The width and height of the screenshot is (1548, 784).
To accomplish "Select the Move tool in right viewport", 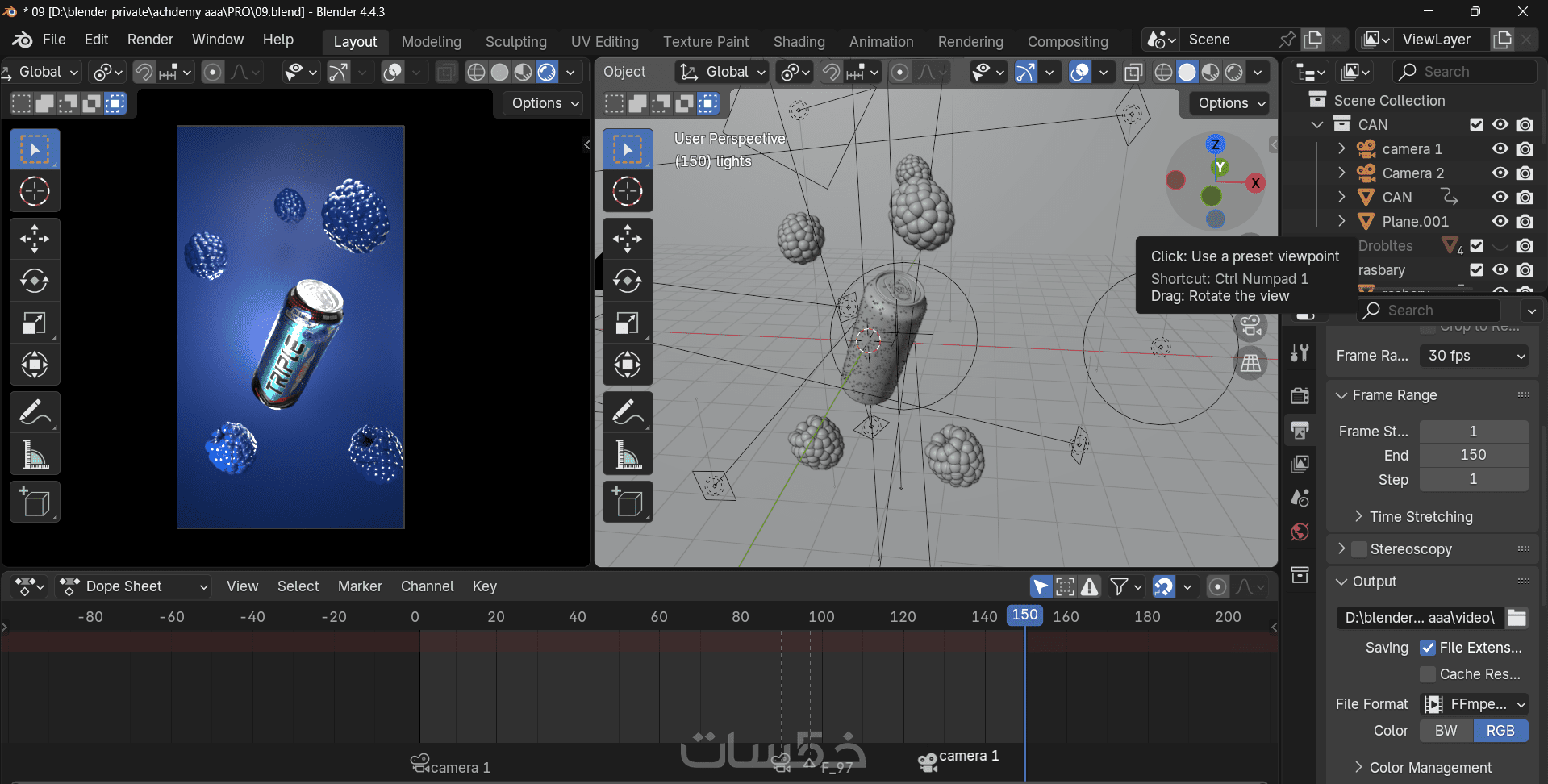I will coord(627,238).
